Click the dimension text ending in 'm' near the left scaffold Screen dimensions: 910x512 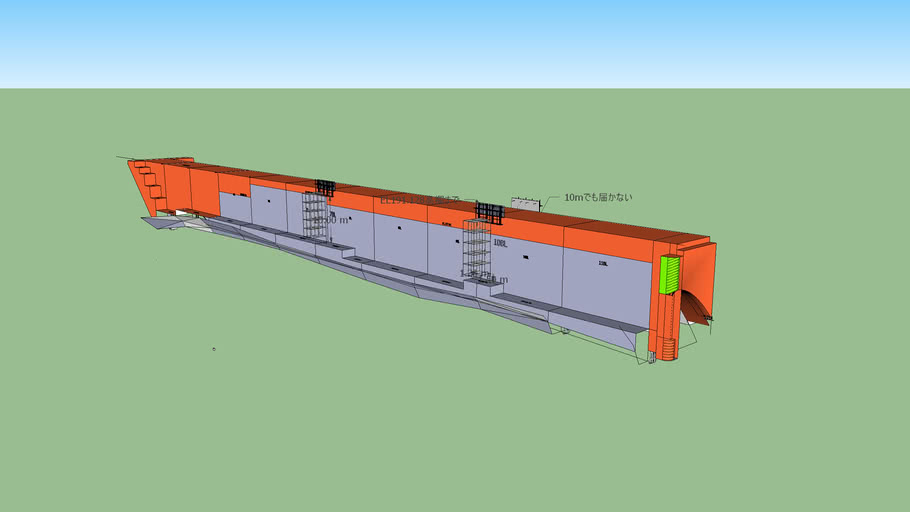coord(331,221)
